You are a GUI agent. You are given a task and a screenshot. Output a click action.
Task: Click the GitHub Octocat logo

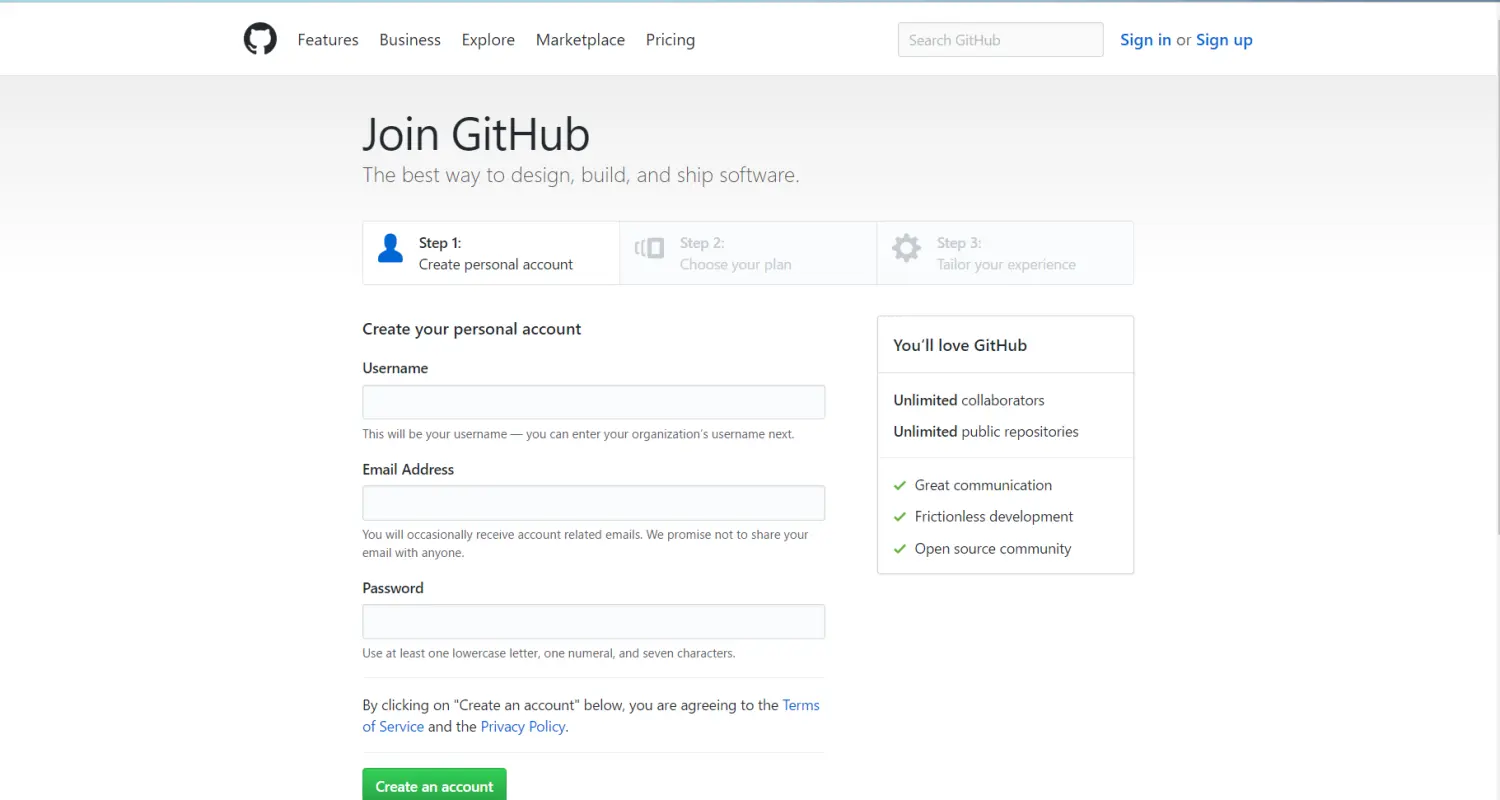pos(260,39)
